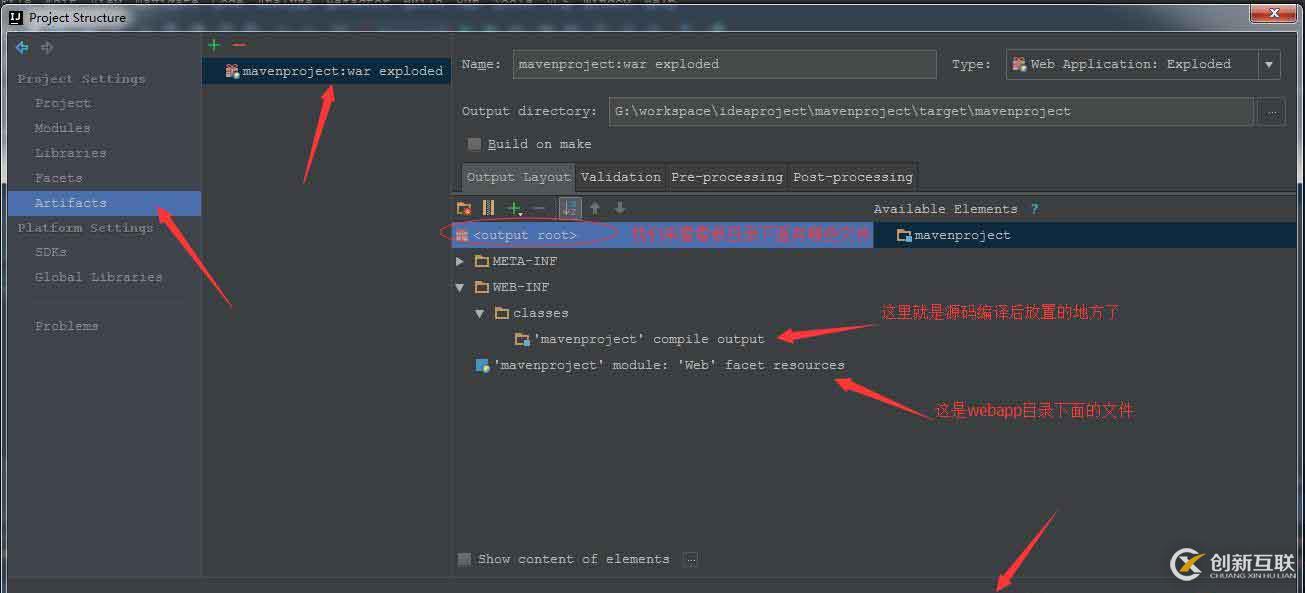The width and height of the screenshot is (1305, 593).
Task: Open the artifact Type dropdown
Action: coord(1269,64)
